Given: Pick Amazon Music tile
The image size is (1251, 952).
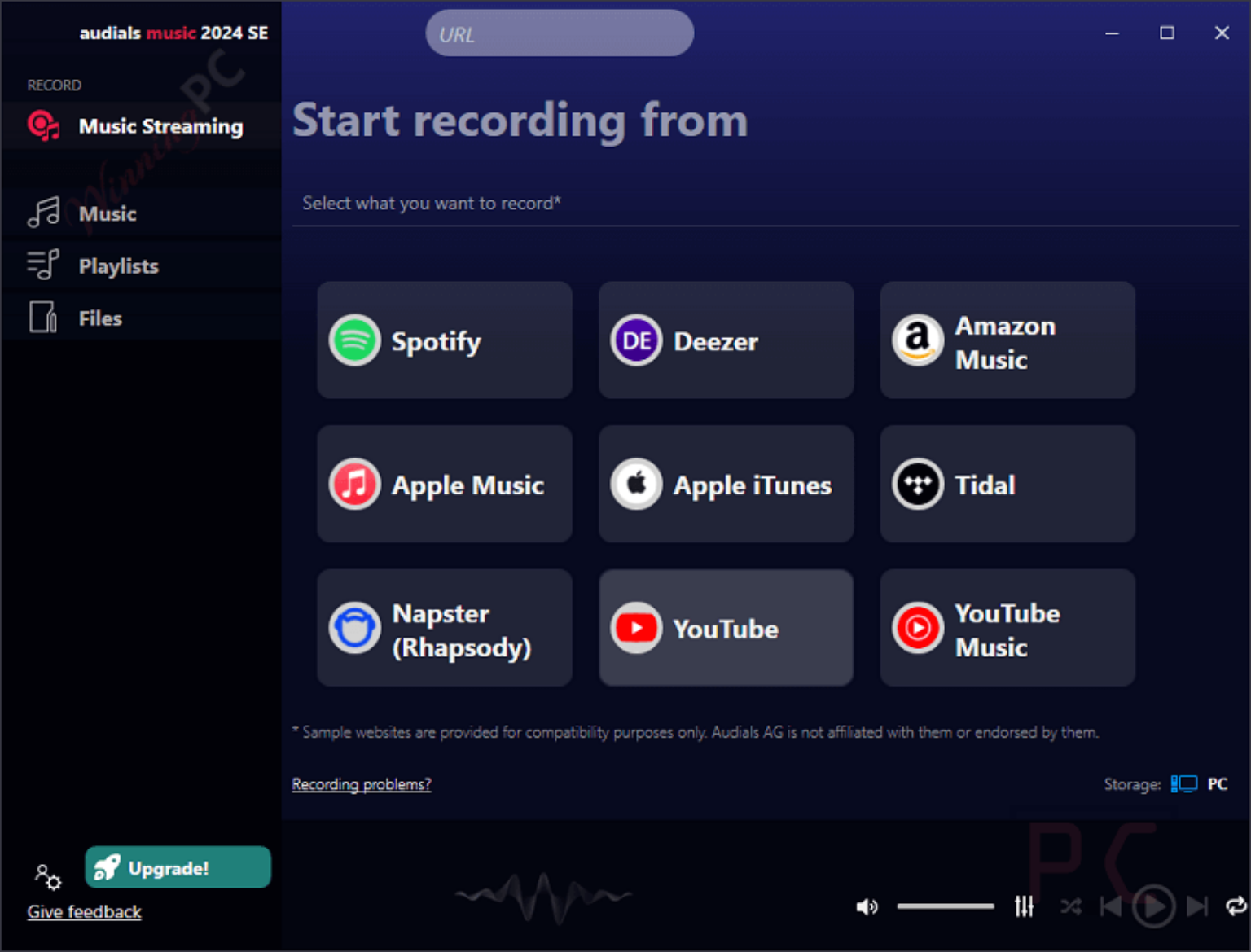Looking at the screenshot, I should coord(1007,340).
